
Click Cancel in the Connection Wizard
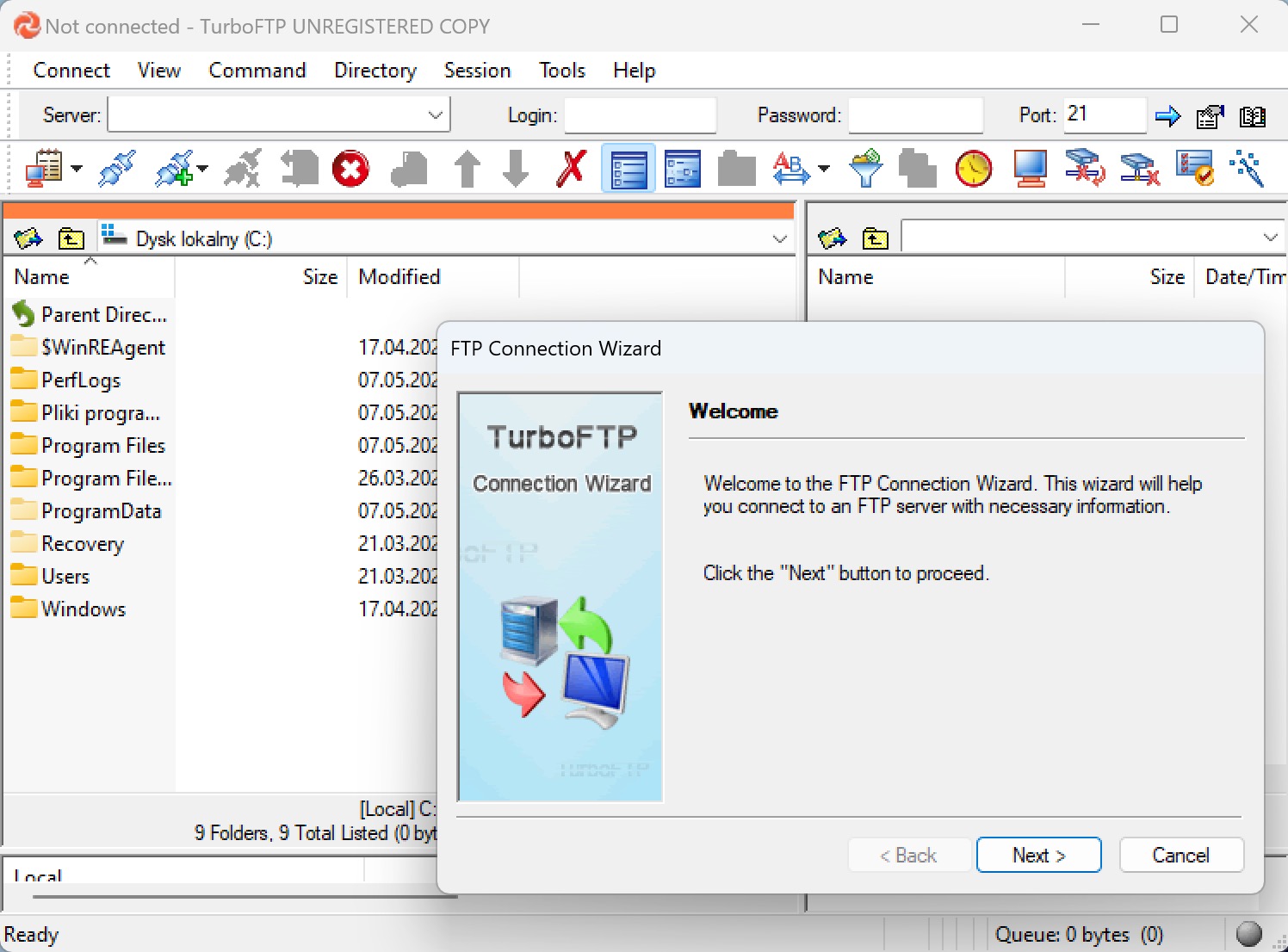tap(1181, 855)
